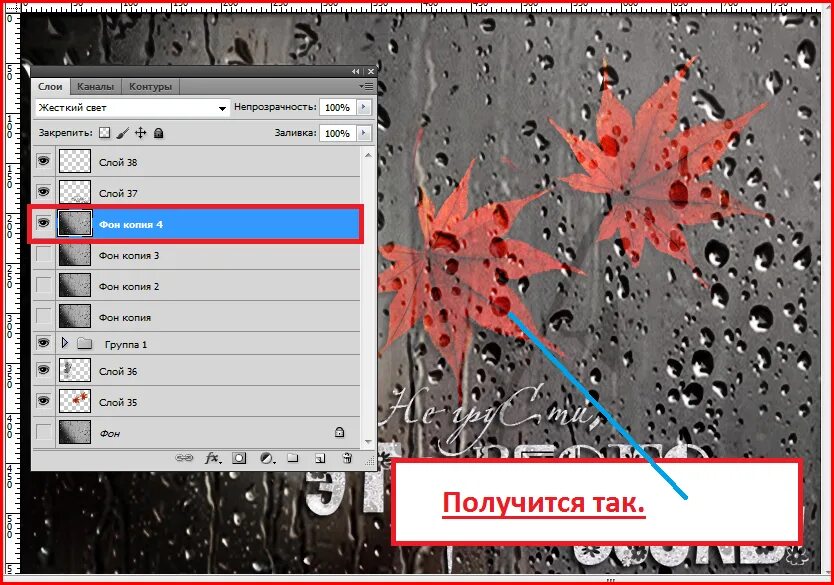834x585 pixels.
Task: Collapse the panel with double arrows
Action: click(356, 71)
